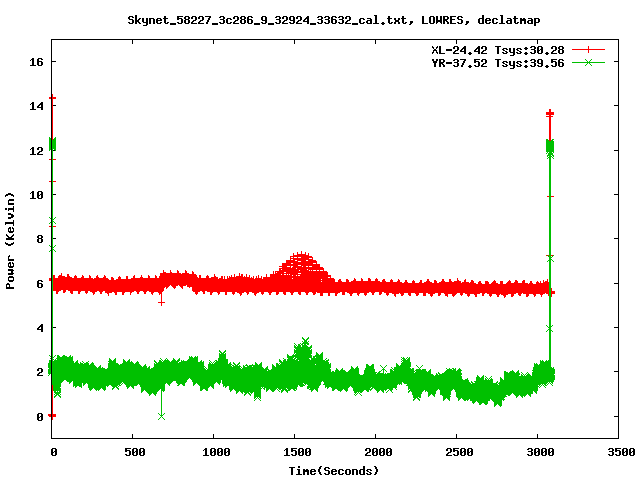640x480 pixels.
Task: Click the y-axis tick label 14
Action: point(36,106)
